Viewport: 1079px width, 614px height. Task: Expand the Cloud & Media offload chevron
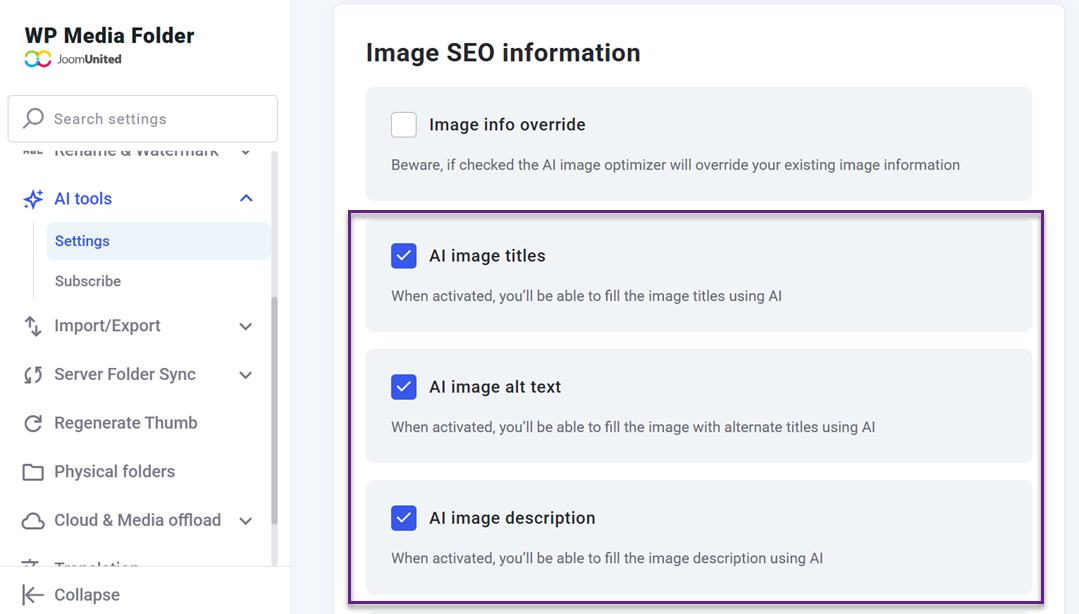(246, 521)
